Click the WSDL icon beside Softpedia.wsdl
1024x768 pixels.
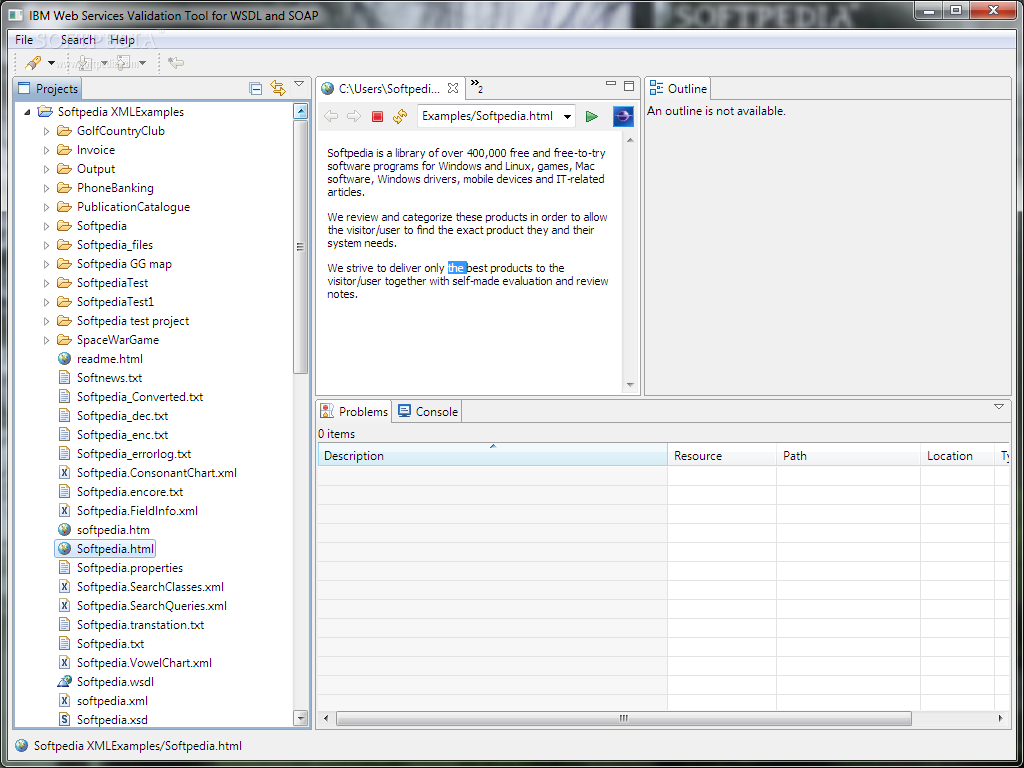coord(64,682)
